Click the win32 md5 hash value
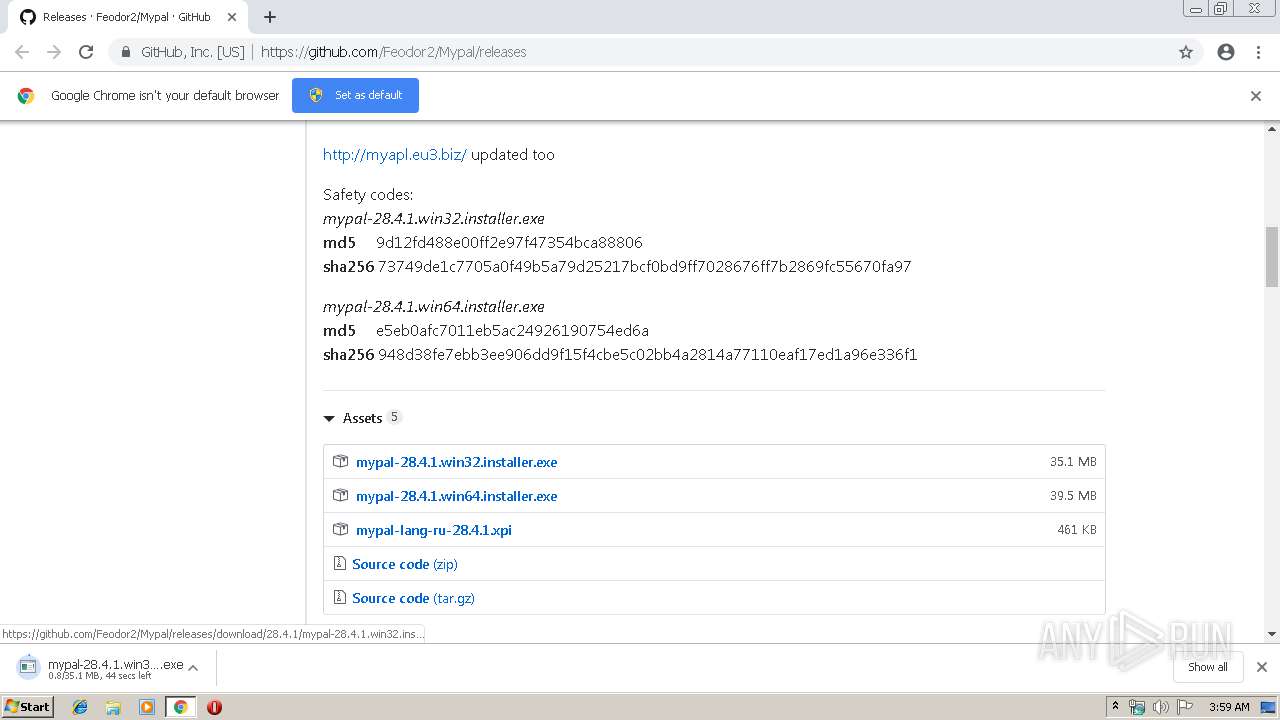Screen dimensions: 1280x720 coord(509,243)
